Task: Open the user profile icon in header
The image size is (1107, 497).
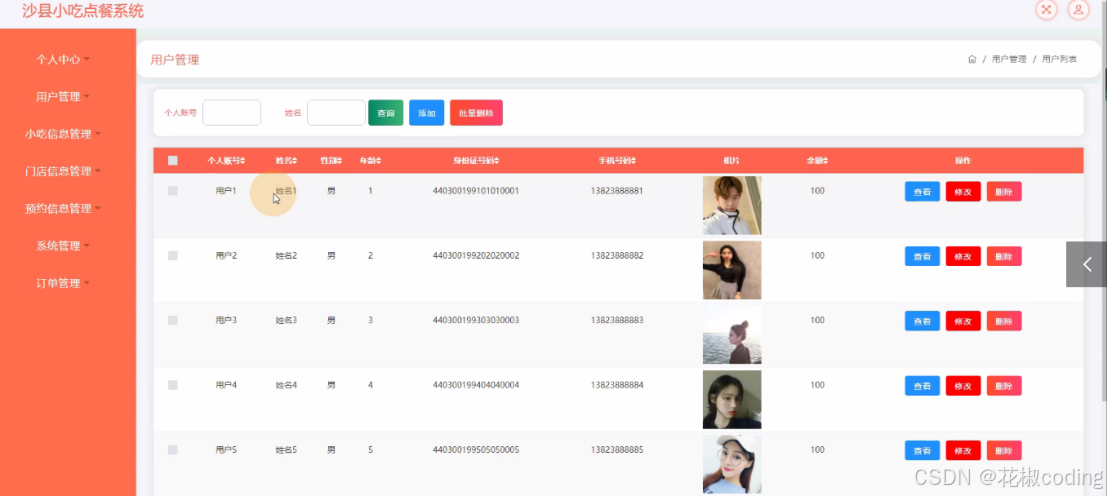Action: pos(1078,9)
